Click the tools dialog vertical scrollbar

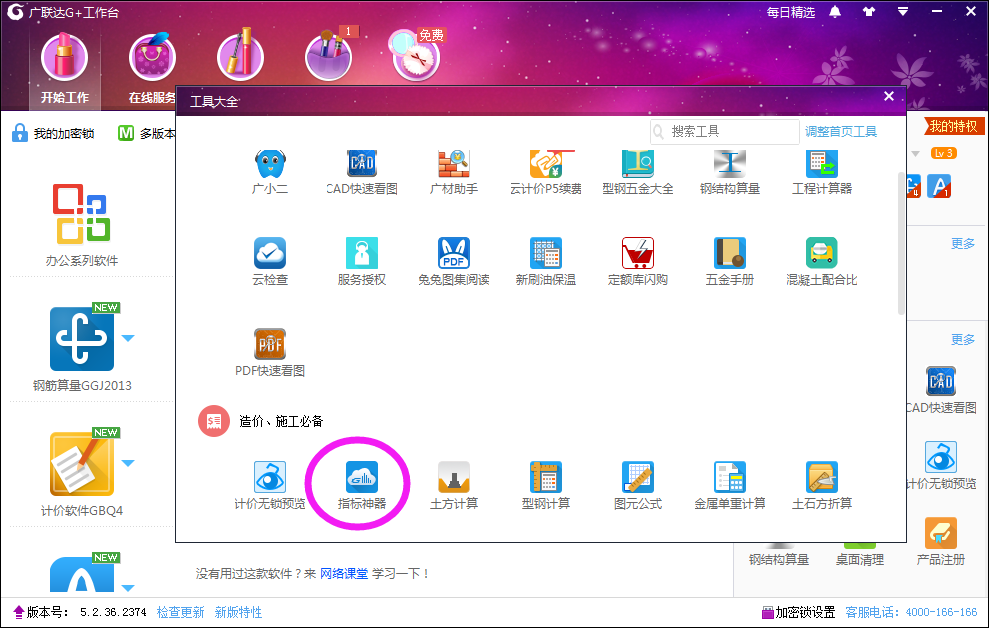(901, 243)
